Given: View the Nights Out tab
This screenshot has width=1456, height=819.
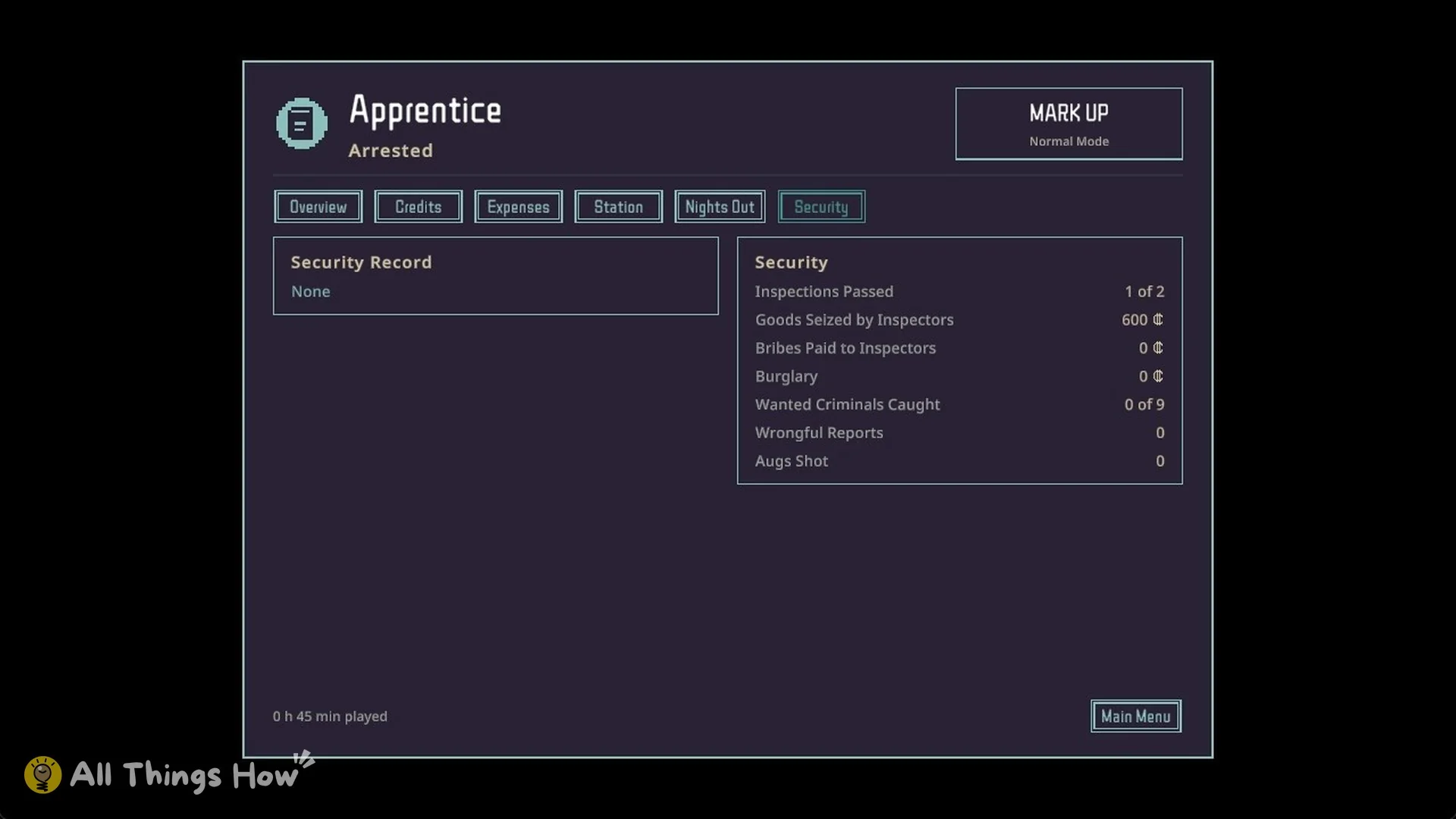Looking at the screenshot, I should (720, 207).
